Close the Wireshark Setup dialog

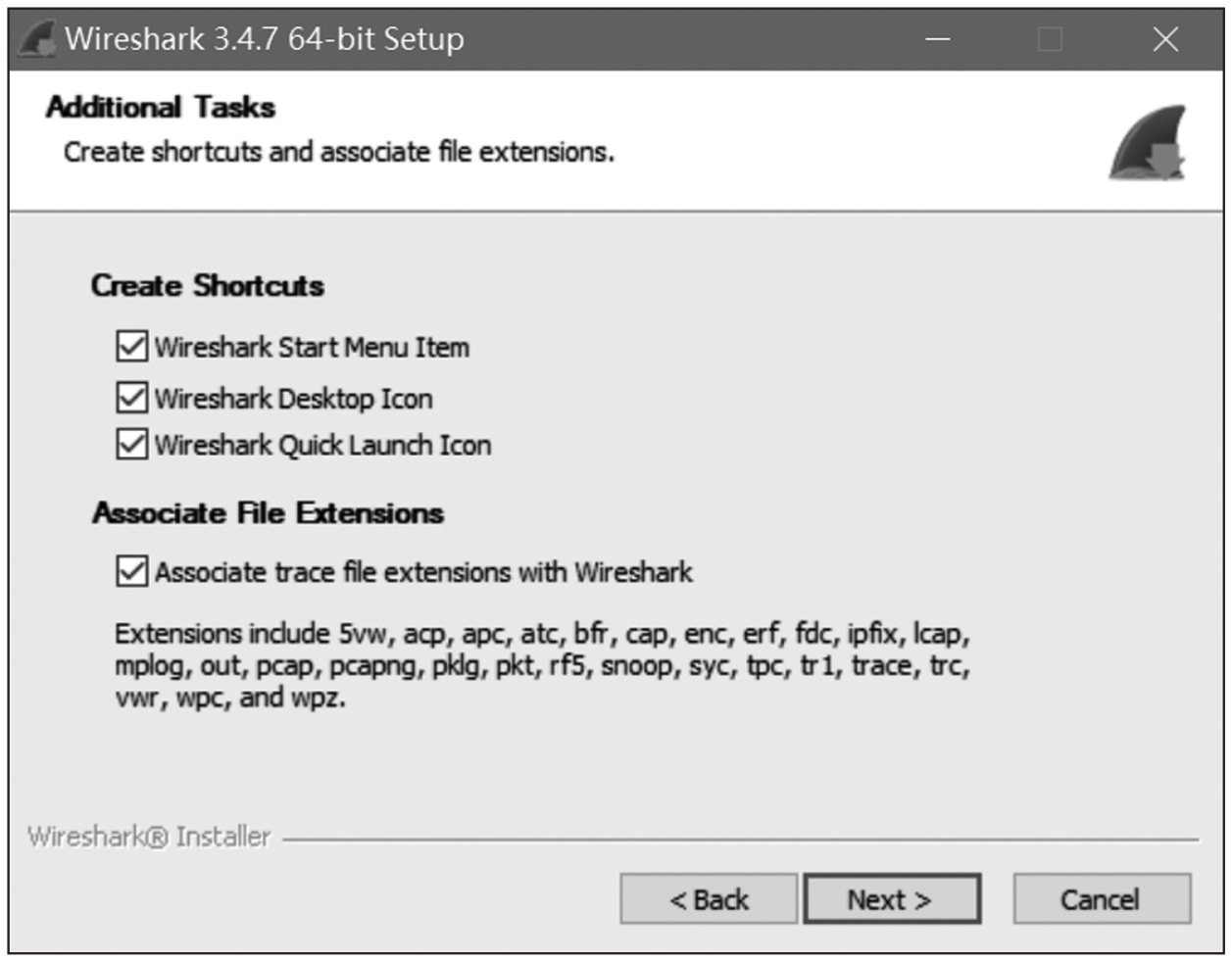tap(1165, 39)
